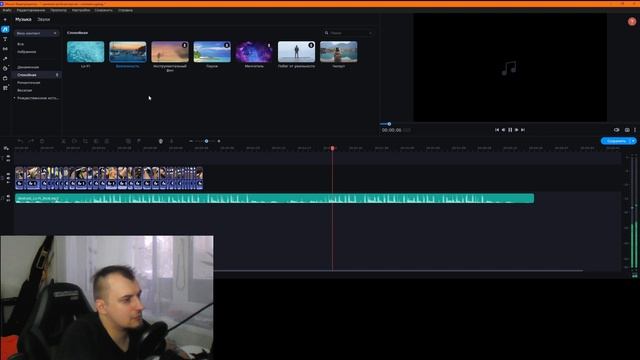
Task: Step one frame forward in preview
Action: [516, 130]
